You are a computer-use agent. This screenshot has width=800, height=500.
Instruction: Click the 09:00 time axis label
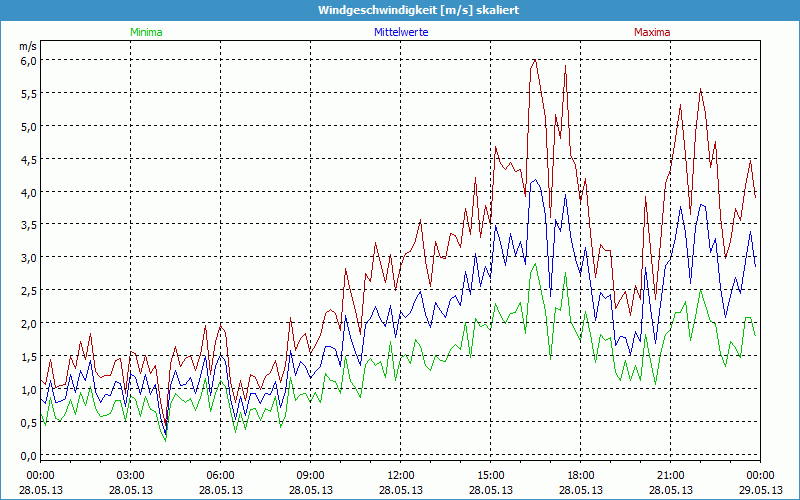[x=311, y=476]
